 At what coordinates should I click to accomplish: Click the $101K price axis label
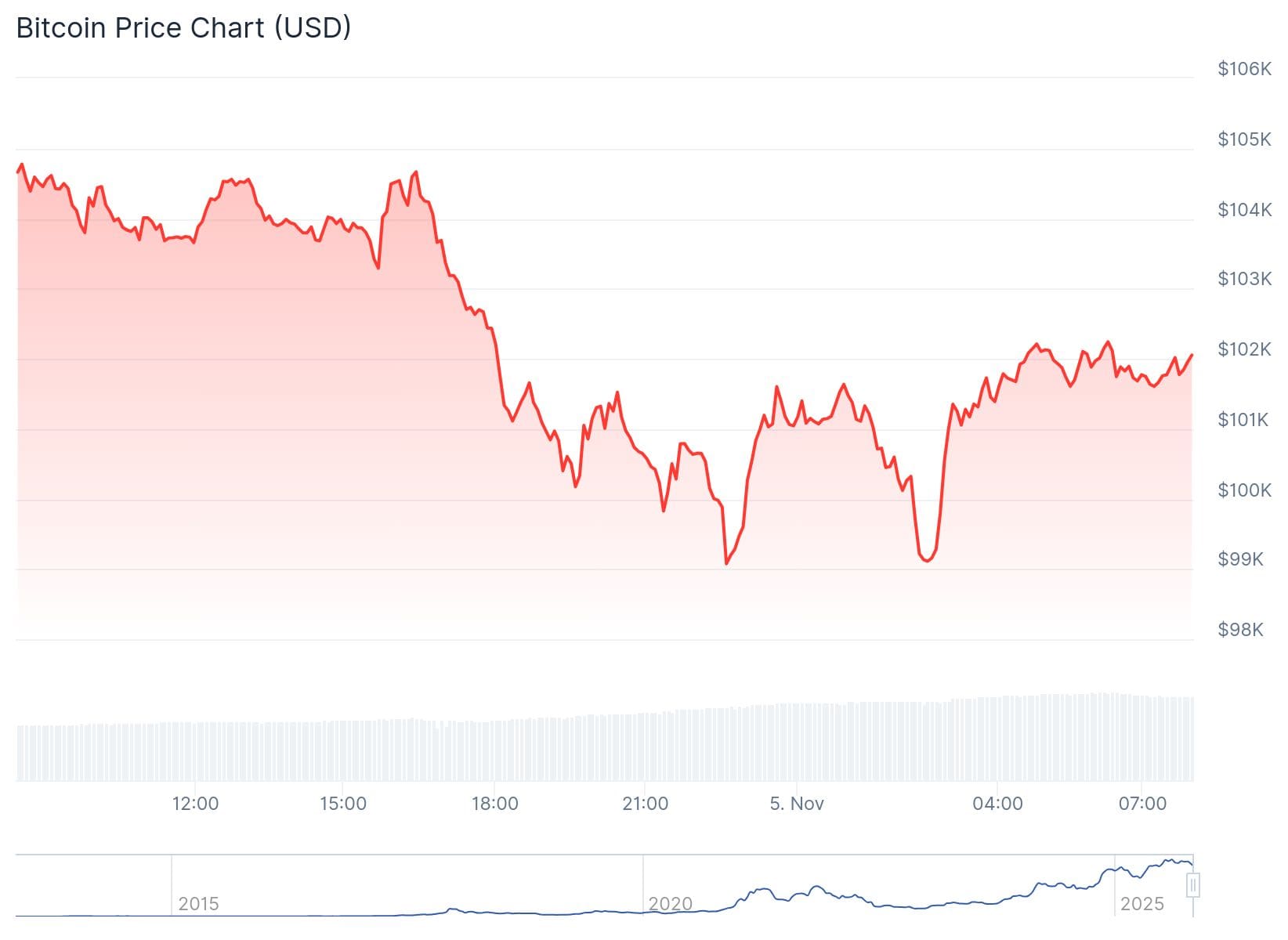point(1243,420)
